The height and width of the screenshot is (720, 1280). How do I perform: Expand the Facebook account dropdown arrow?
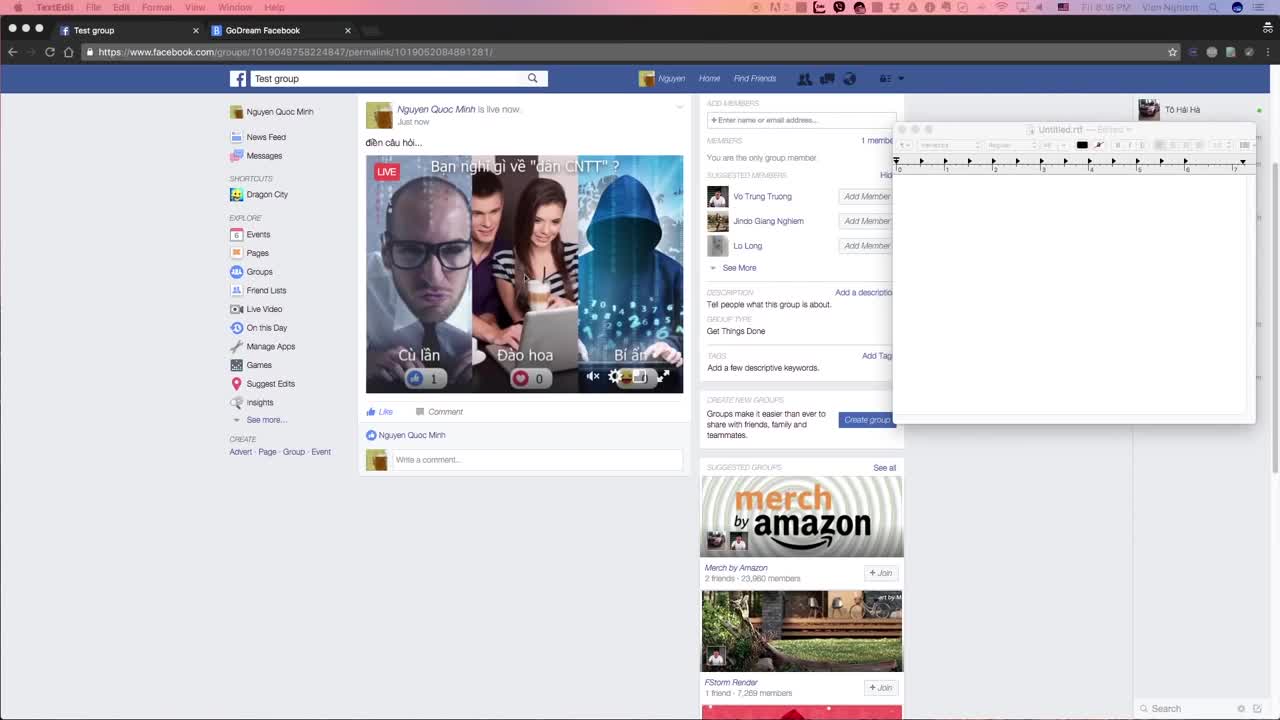click(900, 78)
